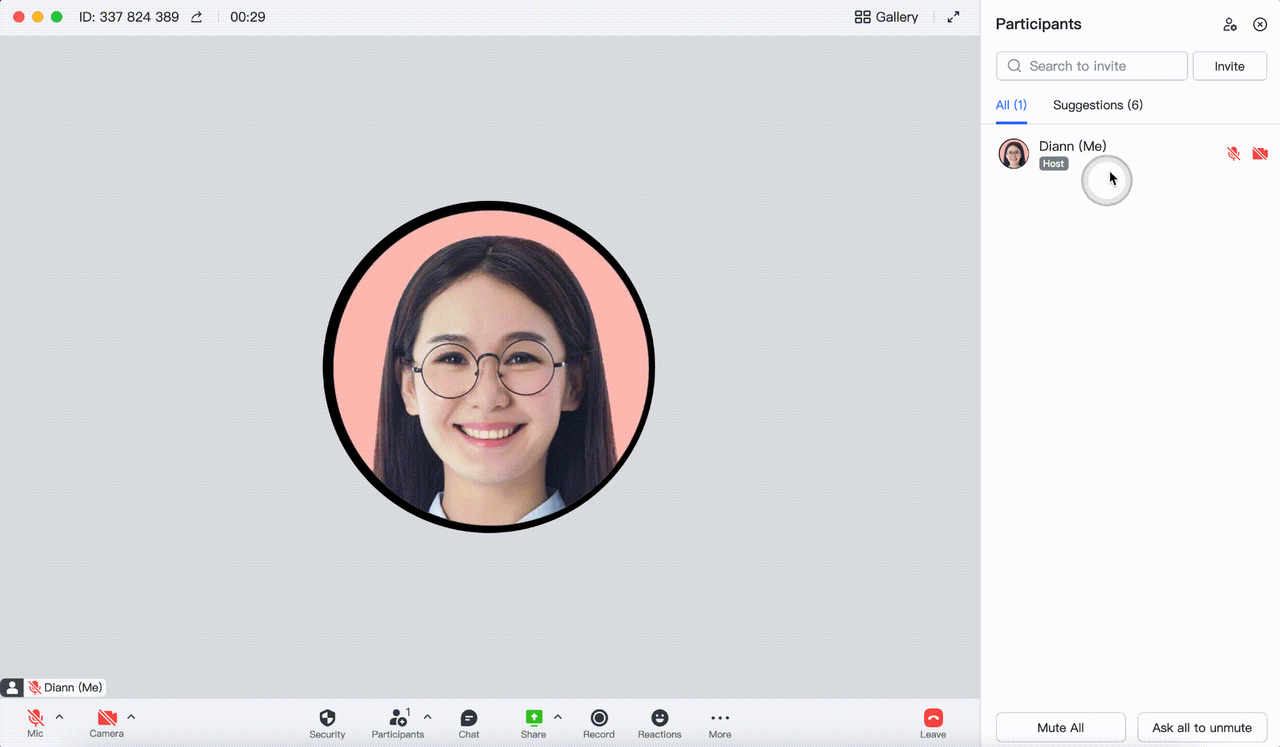
Task: Switch to Gallery view
Action: (886, 17)
